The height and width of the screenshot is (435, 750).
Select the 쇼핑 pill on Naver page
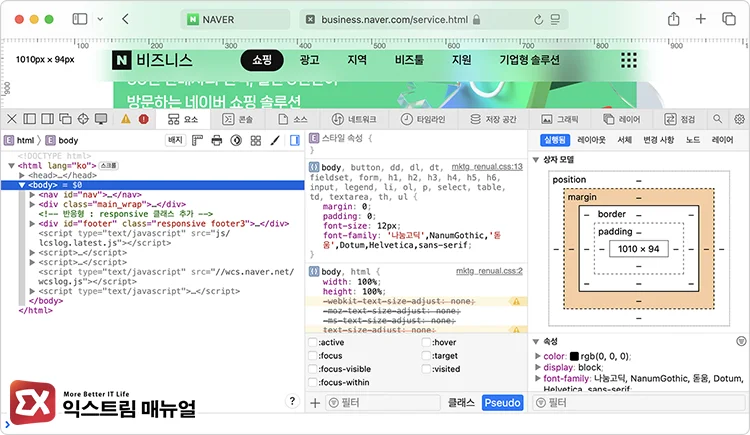pos(262,60)
